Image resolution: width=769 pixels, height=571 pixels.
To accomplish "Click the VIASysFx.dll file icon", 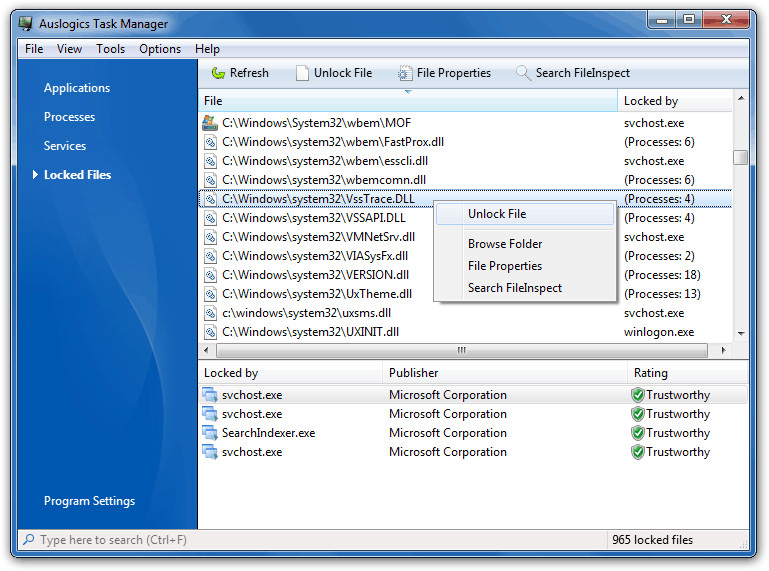I will [210, 256].
